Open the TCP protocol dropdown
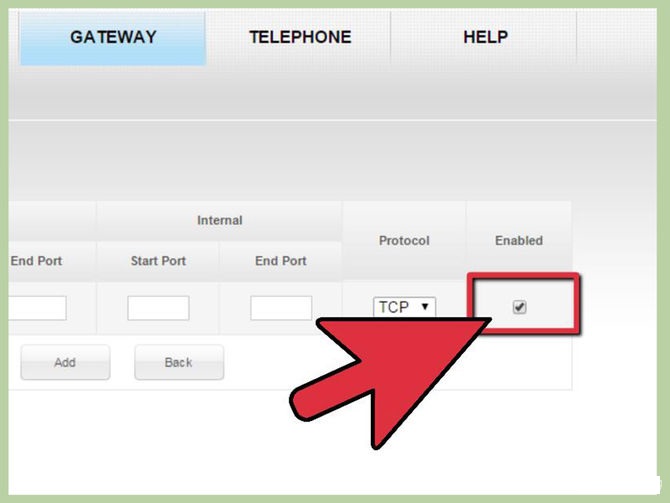This screenshot has width=670, height=503. click(x=404, y=307)
